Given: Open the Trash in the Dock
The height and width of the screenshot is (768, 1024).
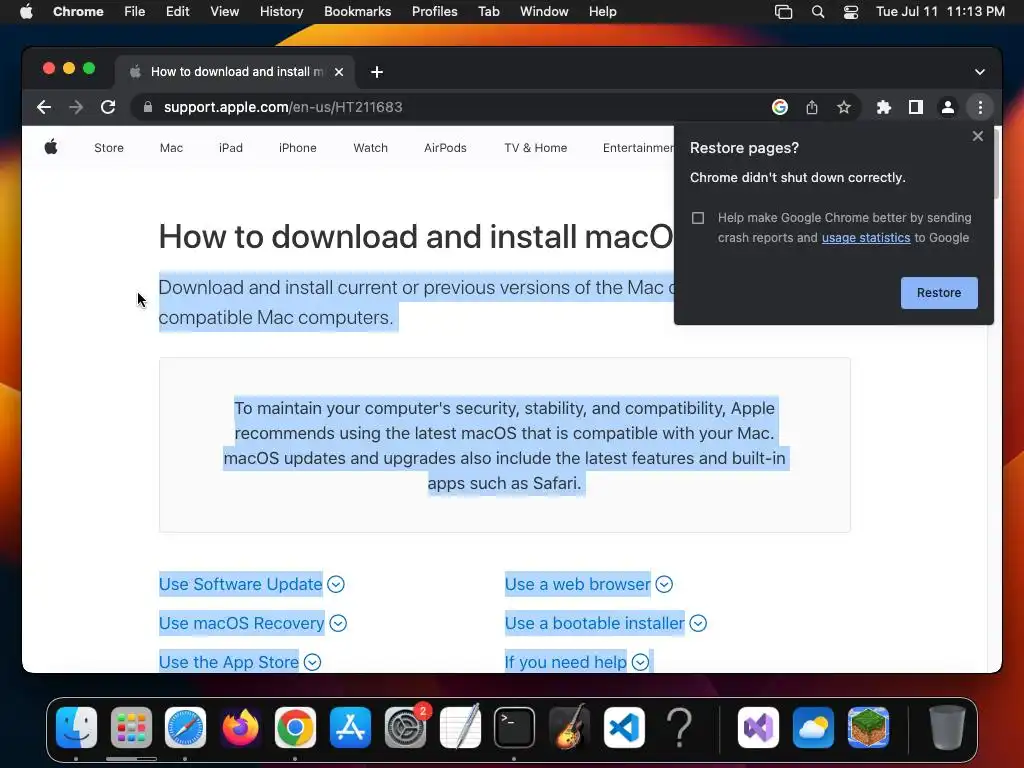Looking at the screenshot, I should [947, 728].
